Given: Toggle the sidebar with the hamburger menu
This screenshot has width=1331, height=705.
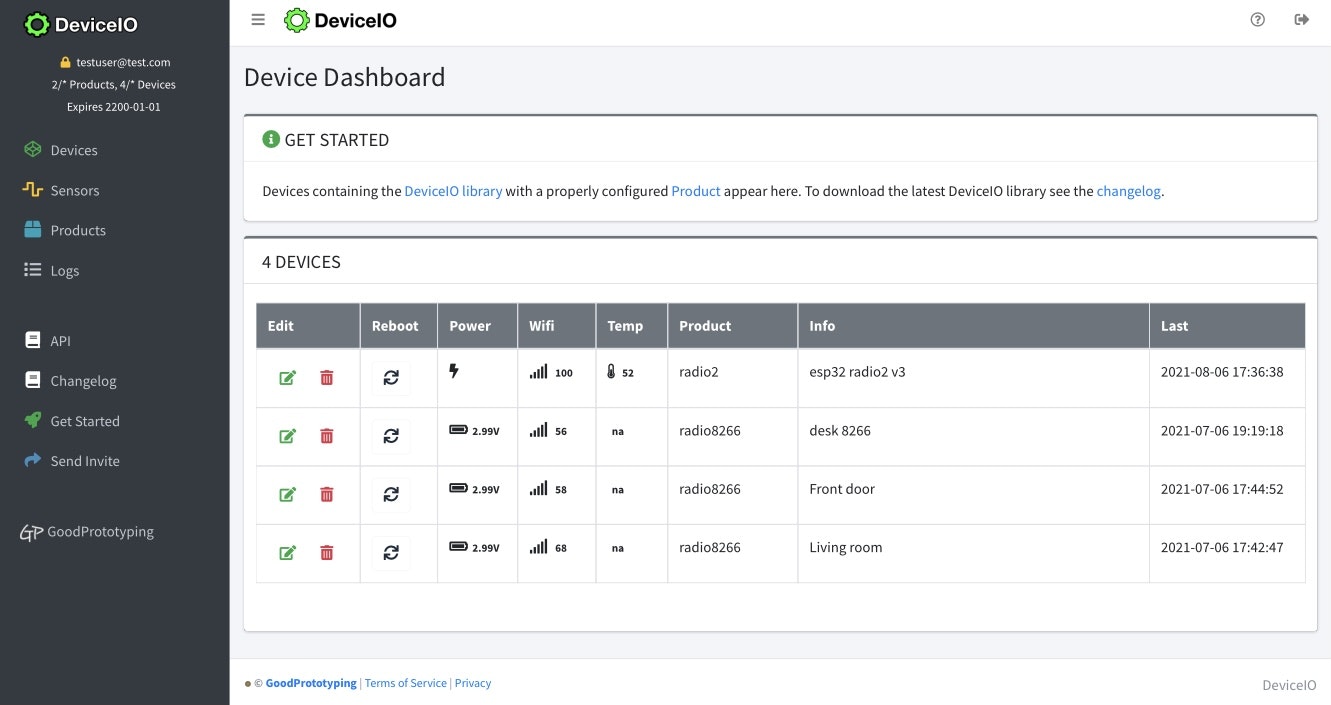Looking at the screenshot, I should [x=257, y=18].
